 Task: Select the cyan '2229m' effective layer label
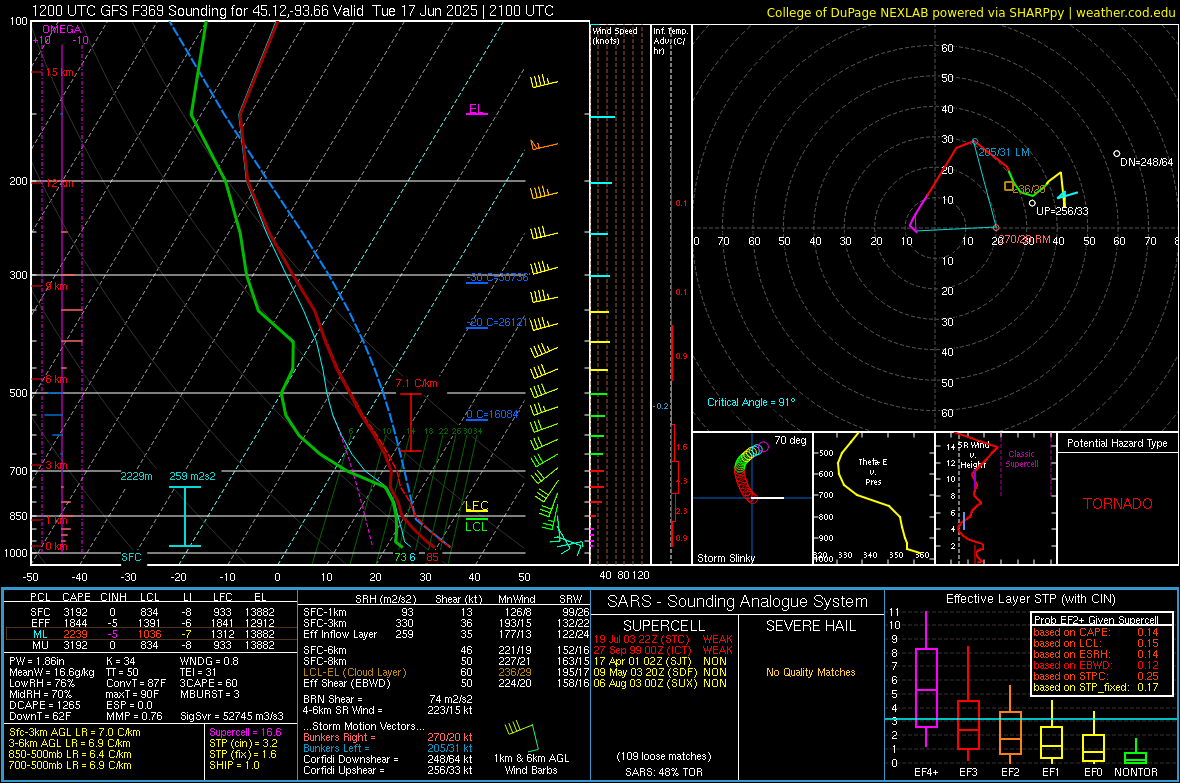[x=136, y=476]
